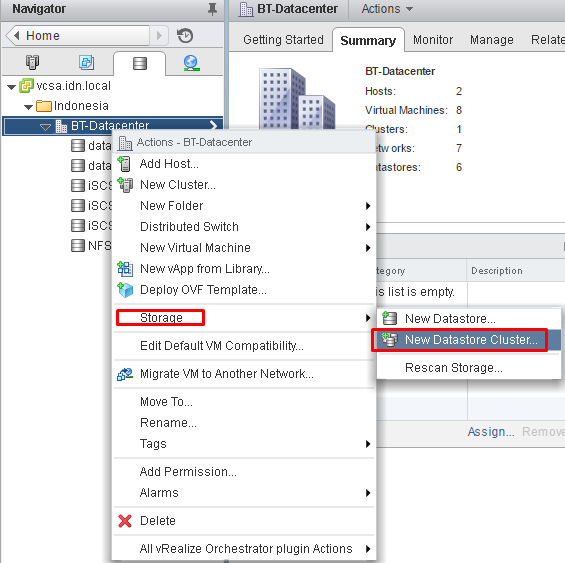Select the Indonesia folder label in the tree
This screenshot has width=565, height=563.
tap(81, 106)
